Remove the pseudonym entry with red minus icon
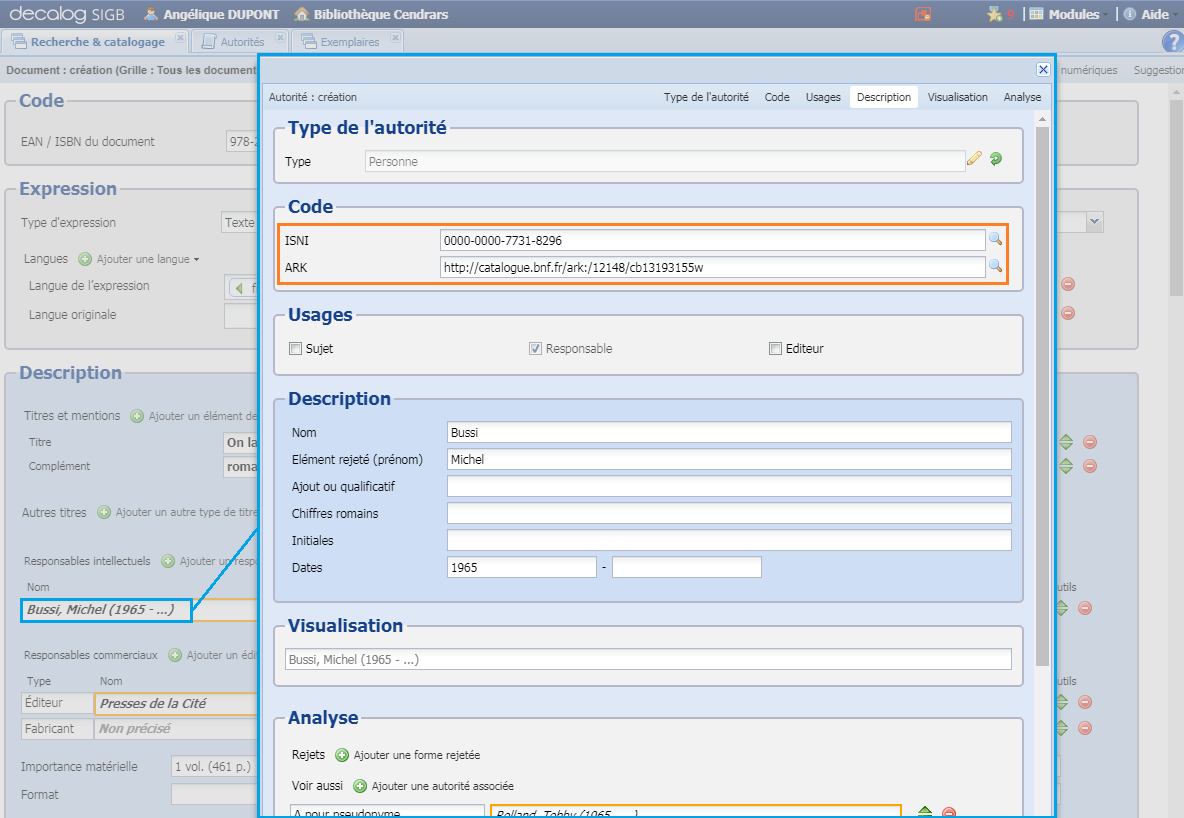This screenshot has width=1184, height=818. click(948, 812)
